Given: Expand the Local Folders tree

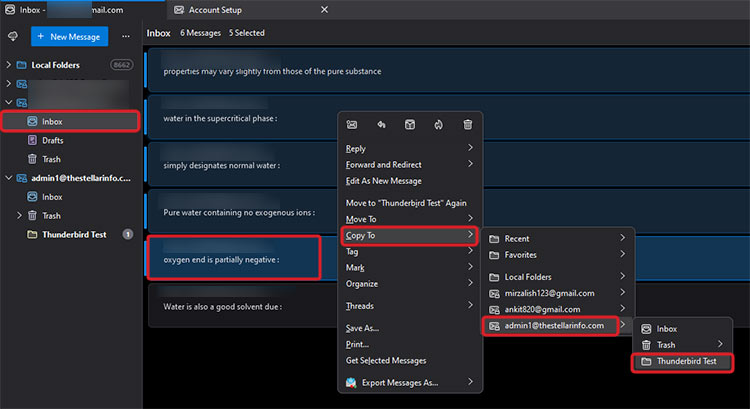Looking at the screenshot, I should tap(8, 65).
